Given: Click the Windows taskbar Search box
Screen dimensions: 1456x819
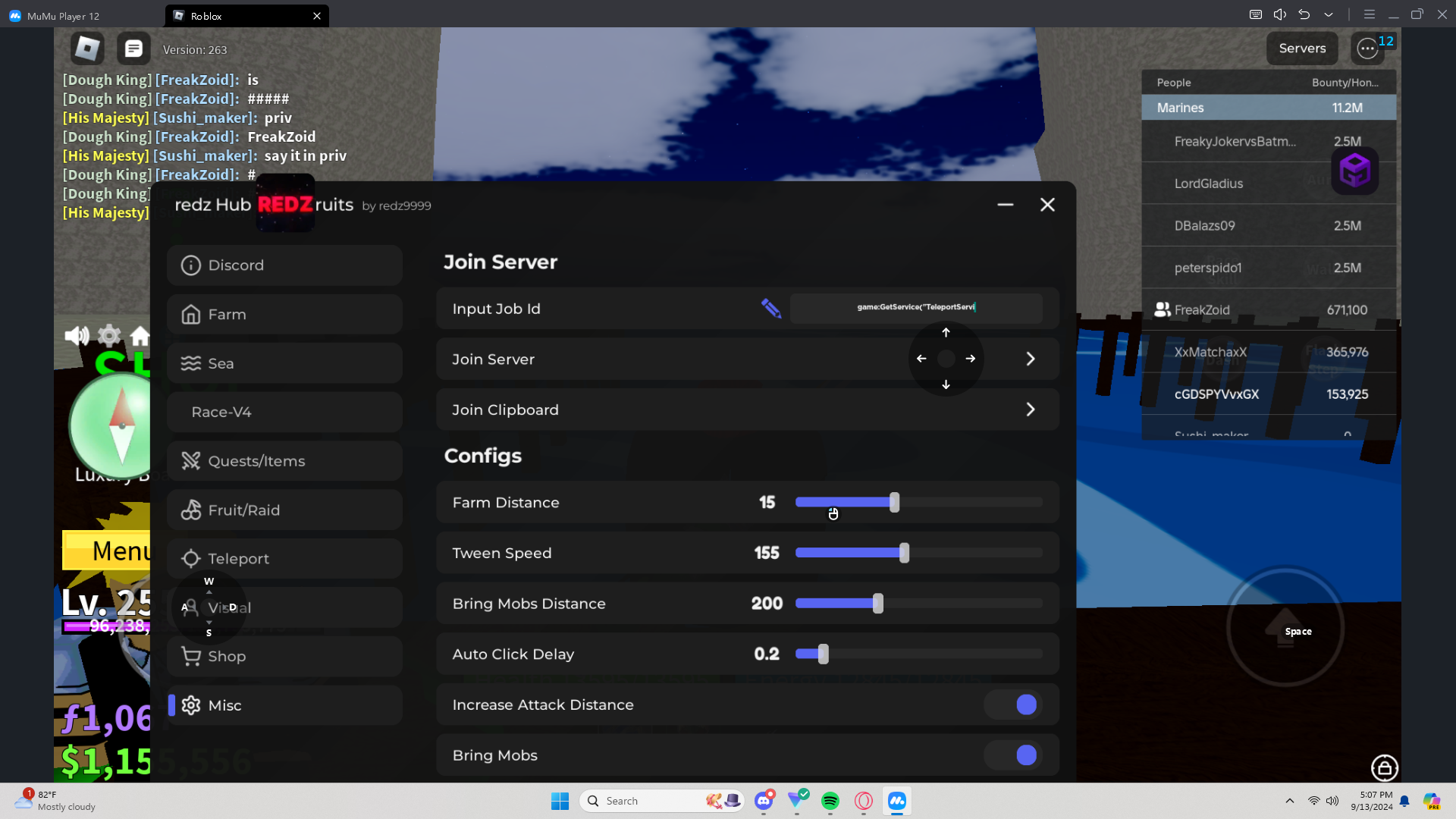Looking at the screenshot, I should point(662,801).
